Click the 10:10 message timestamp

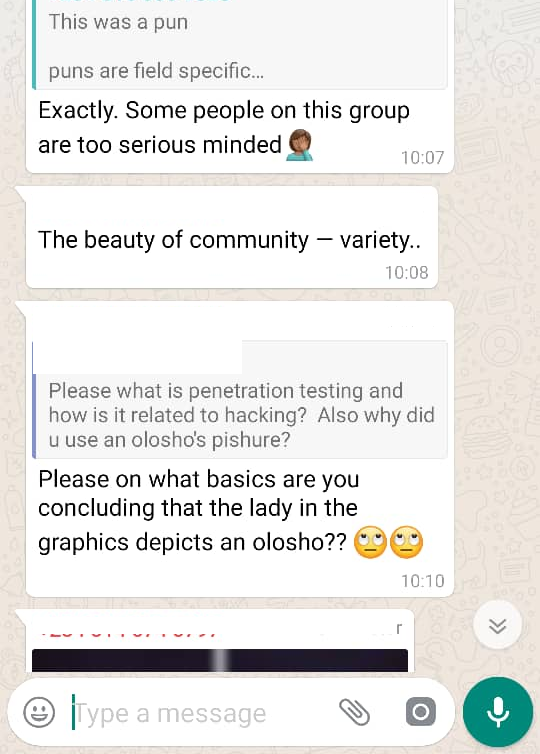(x=423, y=581)
